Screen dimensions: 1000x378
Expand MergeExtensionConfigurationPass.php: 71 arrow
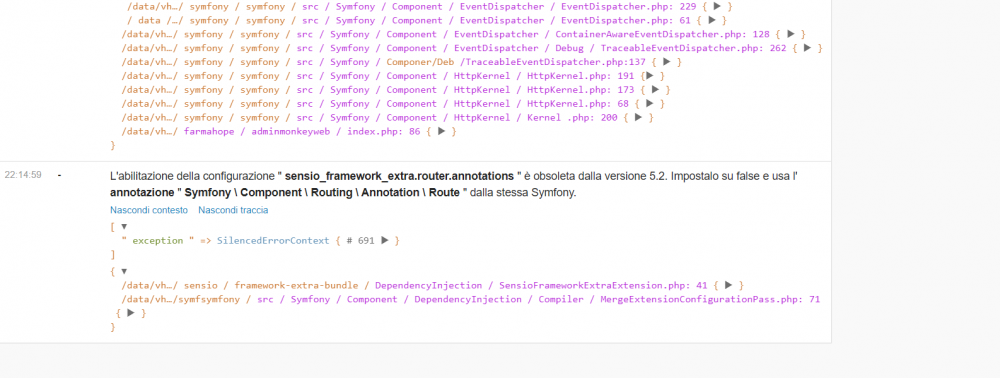pyautogui.click(x=131, y=313)
